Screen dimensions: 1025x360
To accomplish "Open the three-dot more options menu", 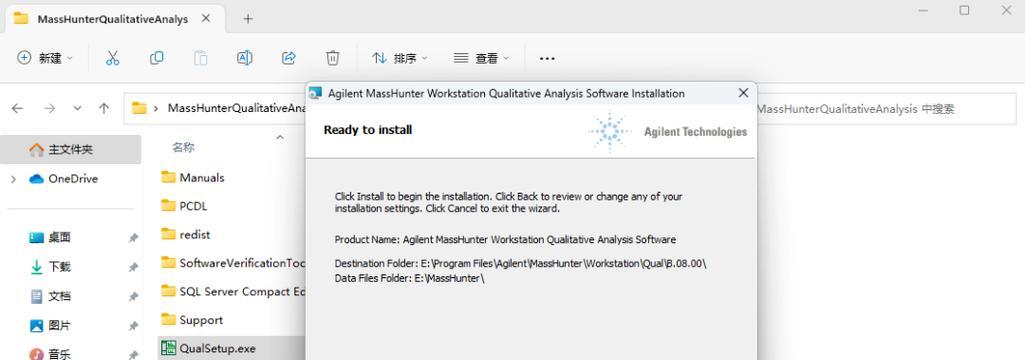I will [x=547, y=58].
